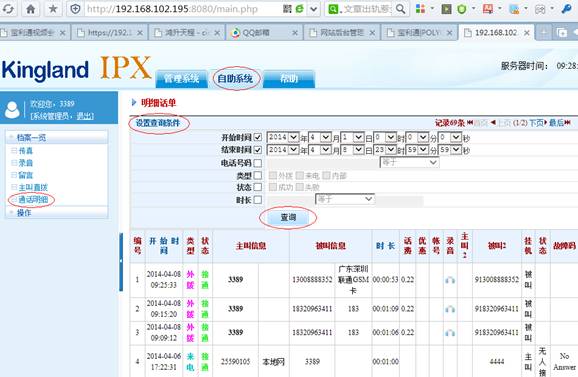Enable the 类型 filter checkbox
The height and width of the screenshot is (377, 578).
258,175
